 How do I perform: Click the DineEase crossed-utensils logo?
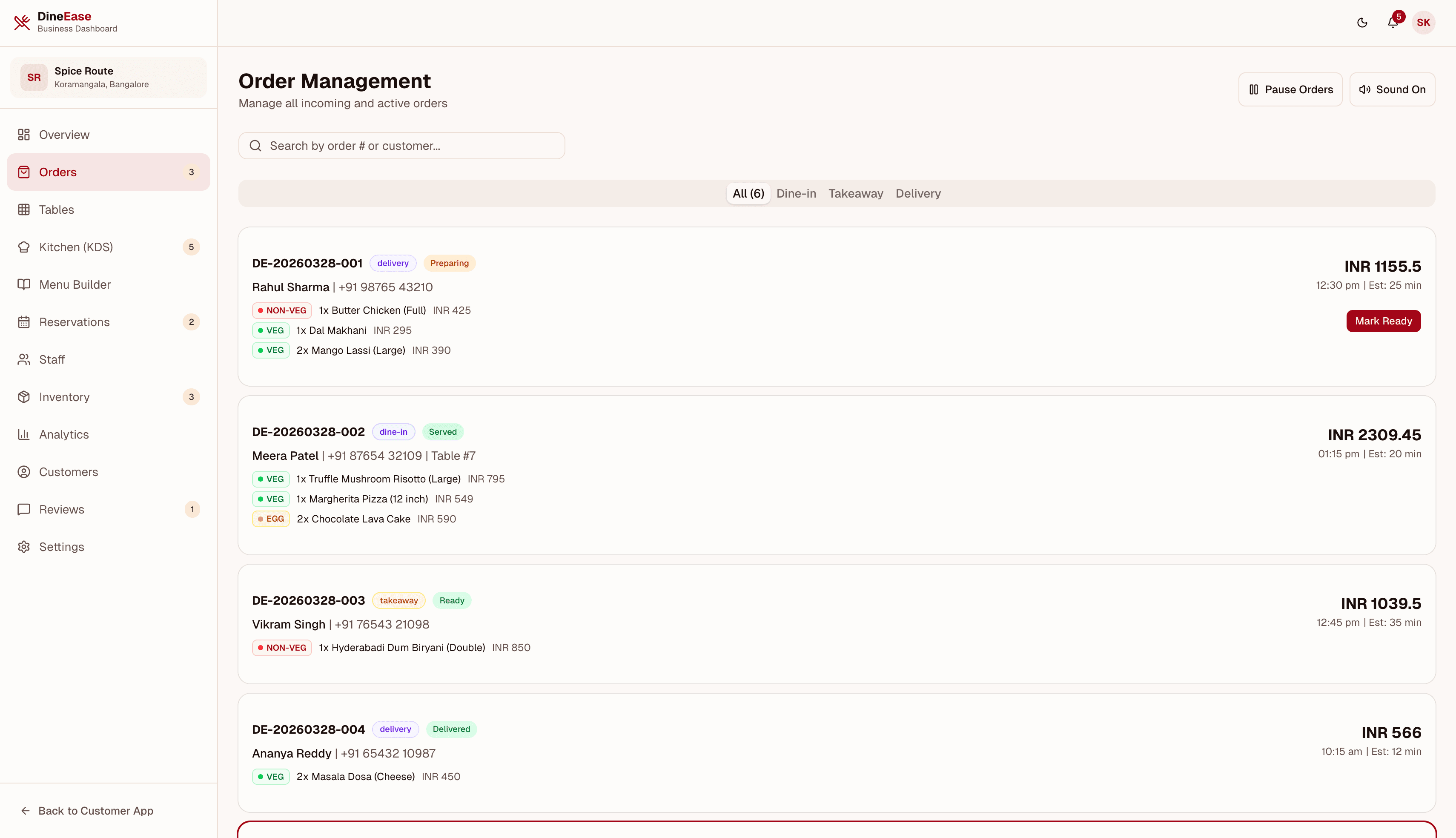click(x=22, y=23)
